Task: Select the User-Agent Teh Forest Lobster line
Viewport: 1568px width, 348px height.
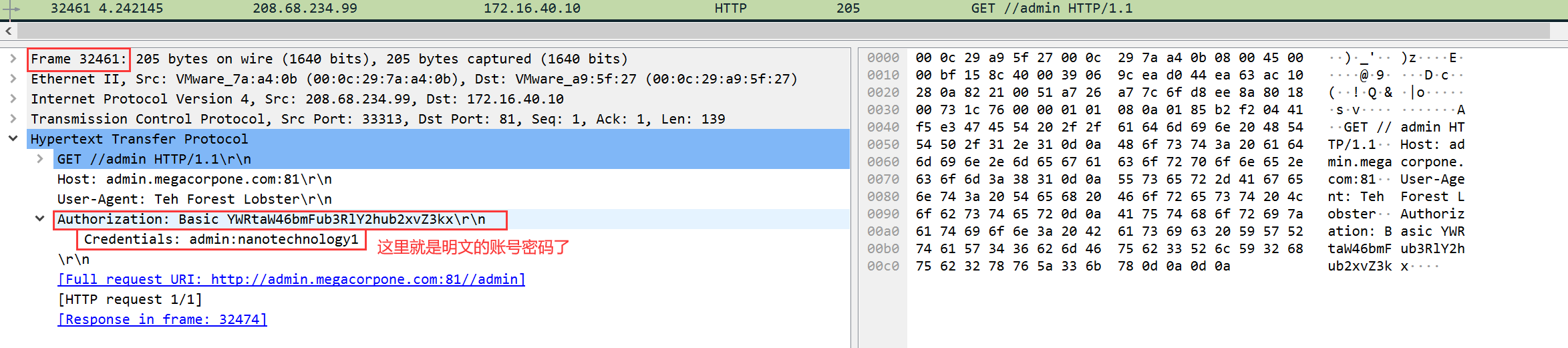Action: click(x=194, y=199)
